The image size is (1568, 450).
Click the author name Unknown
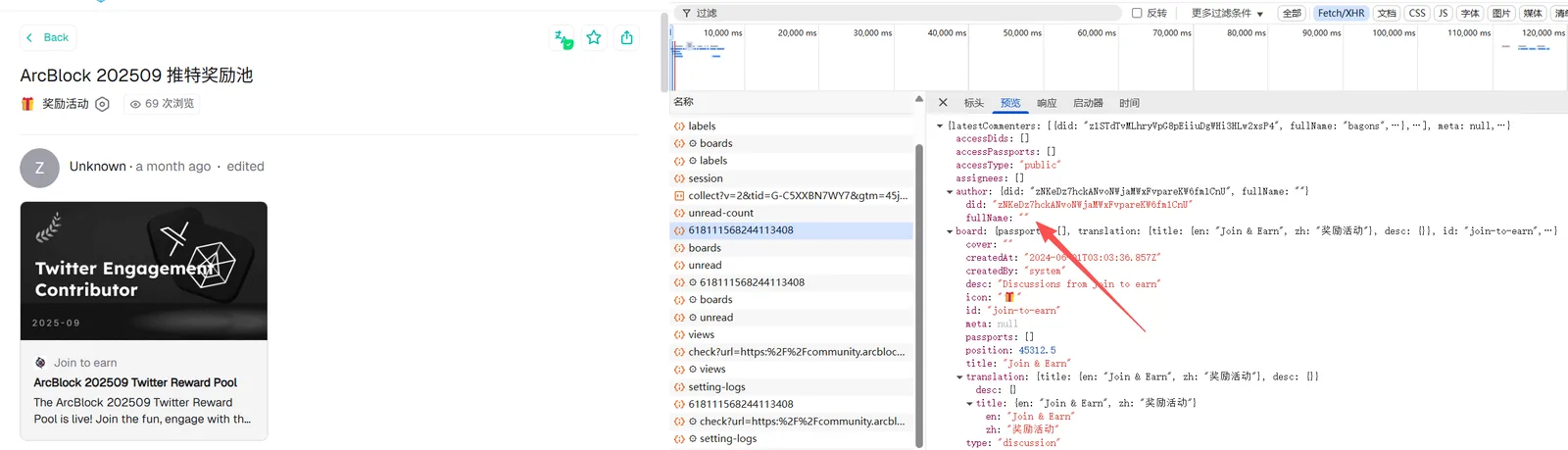98,167
